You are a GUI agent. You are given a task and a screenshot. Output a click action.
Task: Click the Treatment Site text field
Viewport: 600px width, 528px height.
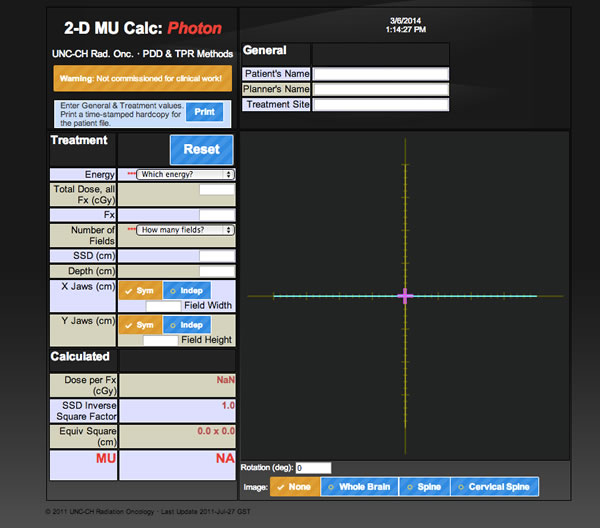(x=380, y=104)
